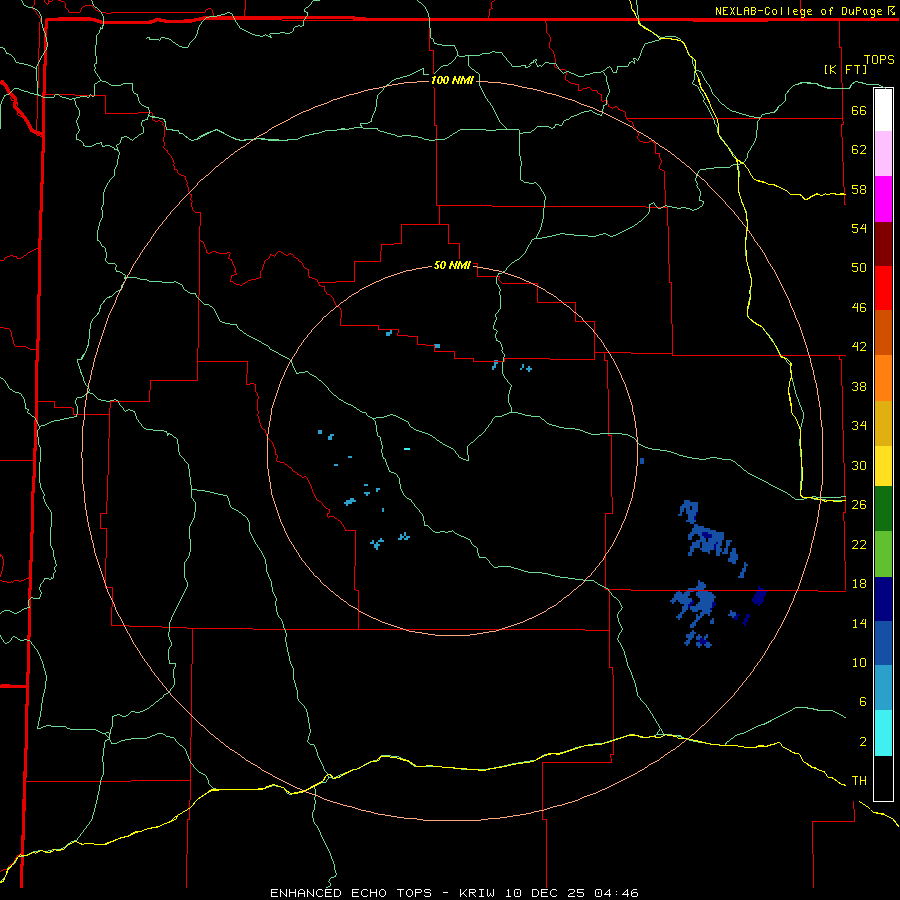Click the 'TOPS' legend title
The width and height of the screenshot is (900, 900).
pyautogui.click(x=879, y=60)
